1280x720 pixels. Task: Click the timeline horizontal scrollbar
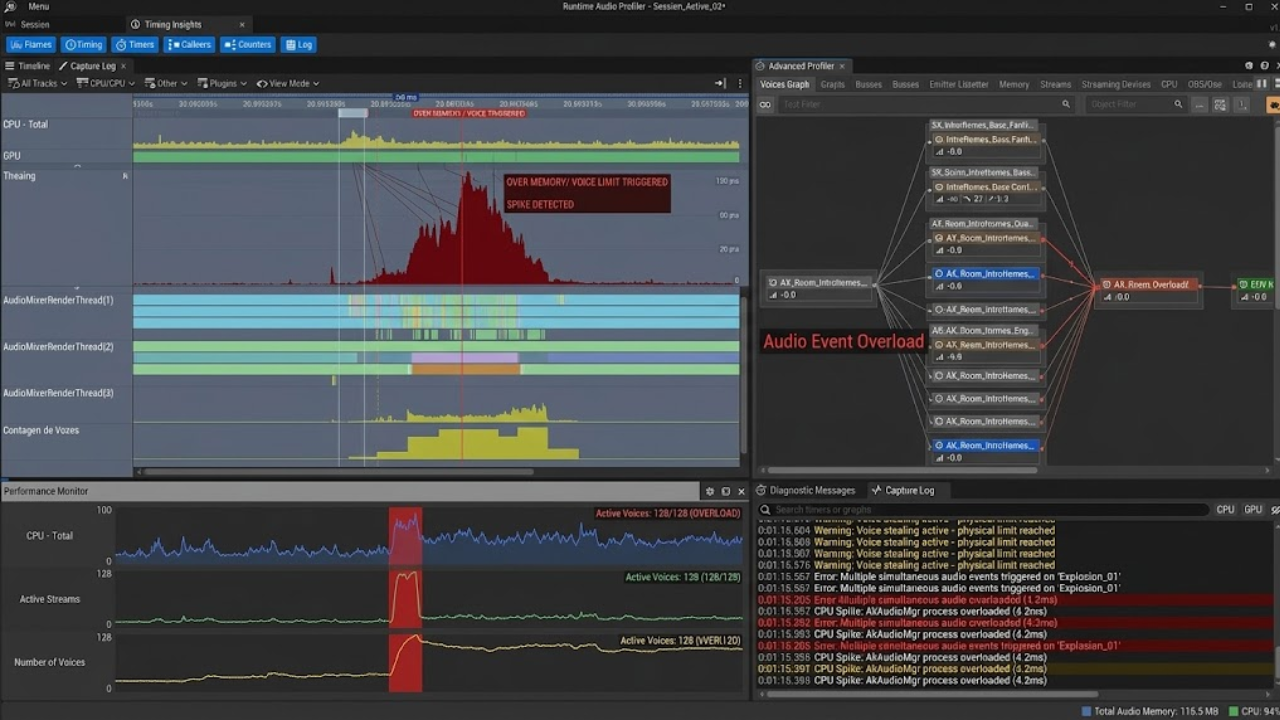pyautogui.click(x=338, y=472)
